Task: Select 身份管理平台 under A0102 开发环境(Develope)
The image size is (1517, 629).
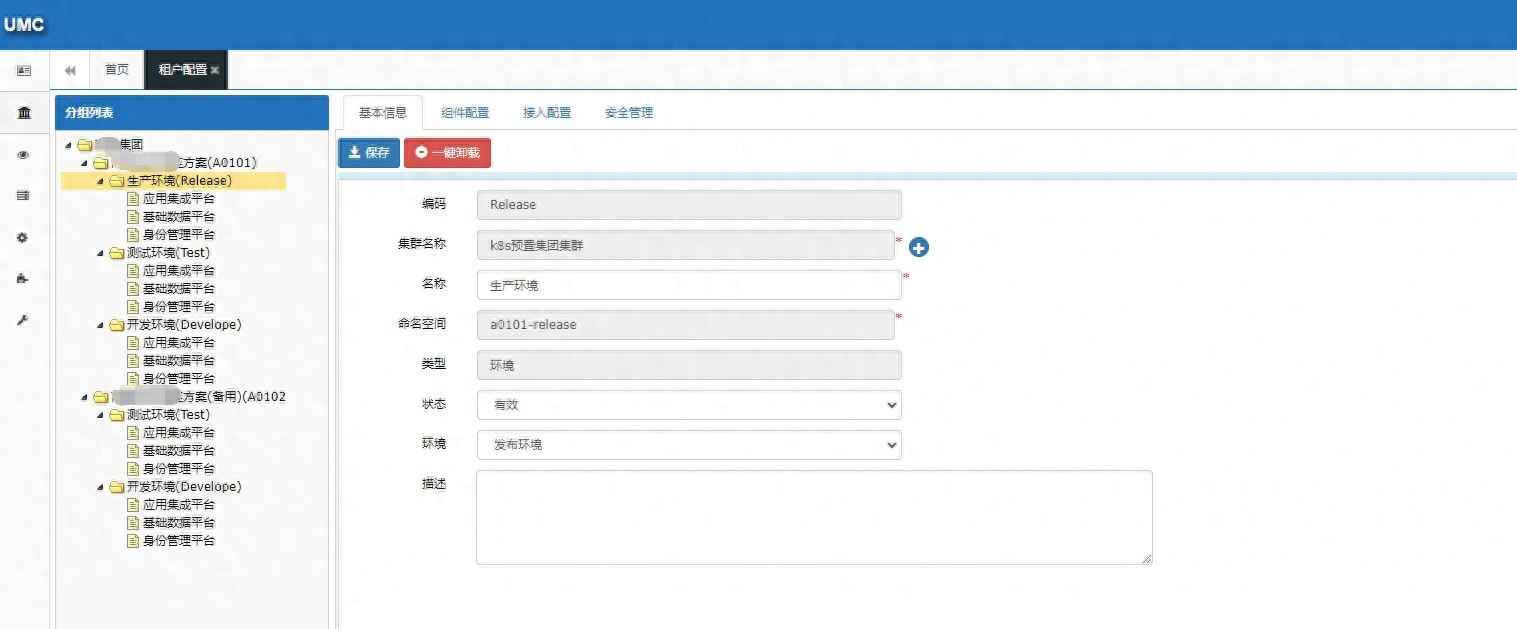Action: [179, 541]
